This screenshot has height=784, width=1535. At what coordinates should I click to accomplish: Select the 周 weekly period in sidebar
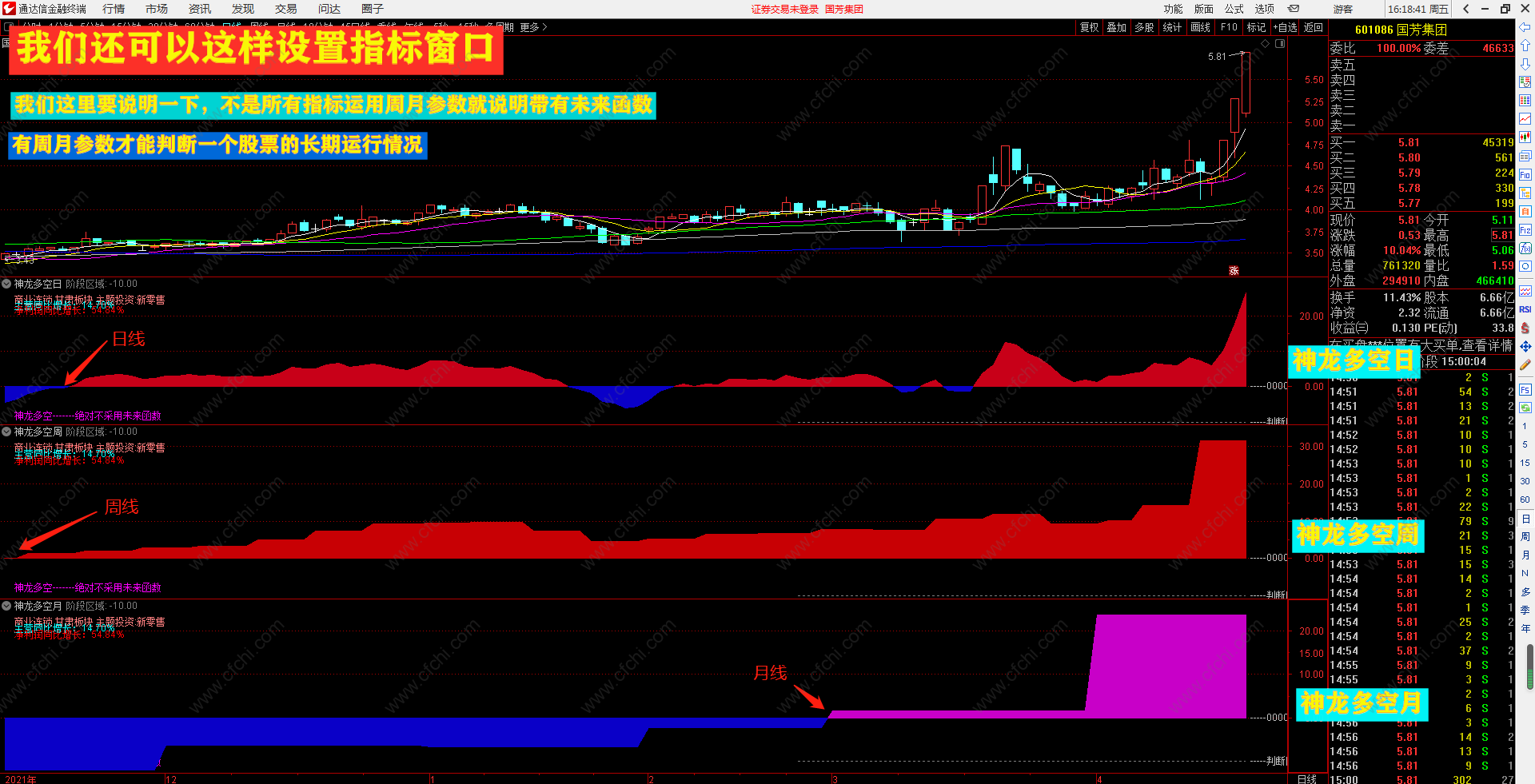(x=1525, y=536)
